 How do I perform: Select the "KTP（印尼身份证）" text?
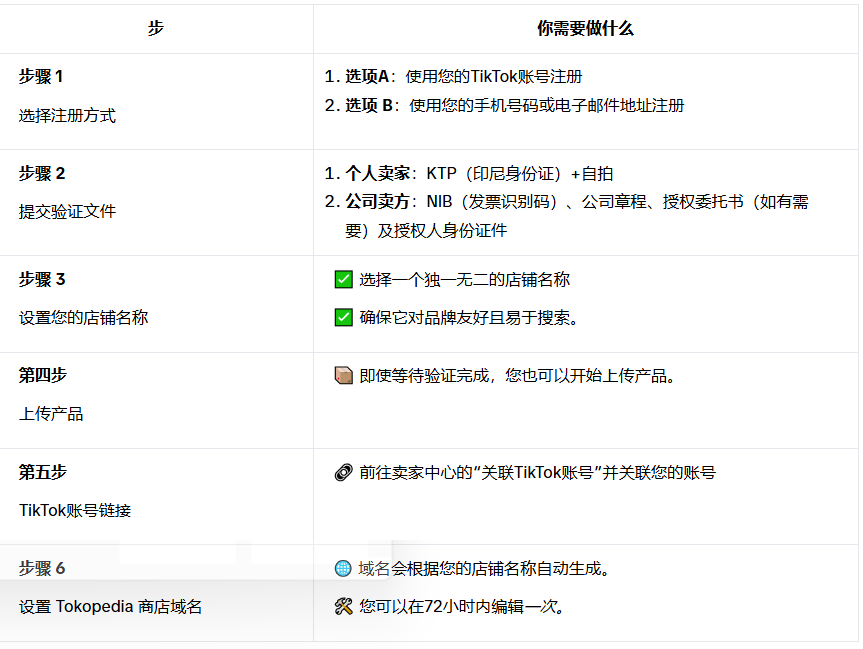492,172
